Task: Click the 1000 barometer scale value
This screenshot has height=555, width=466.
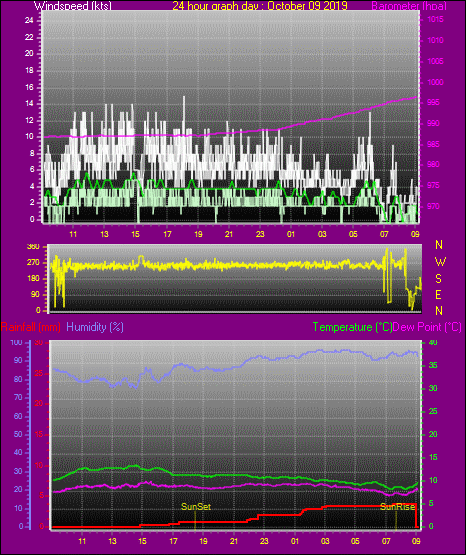Action: [x=436, y=82]
